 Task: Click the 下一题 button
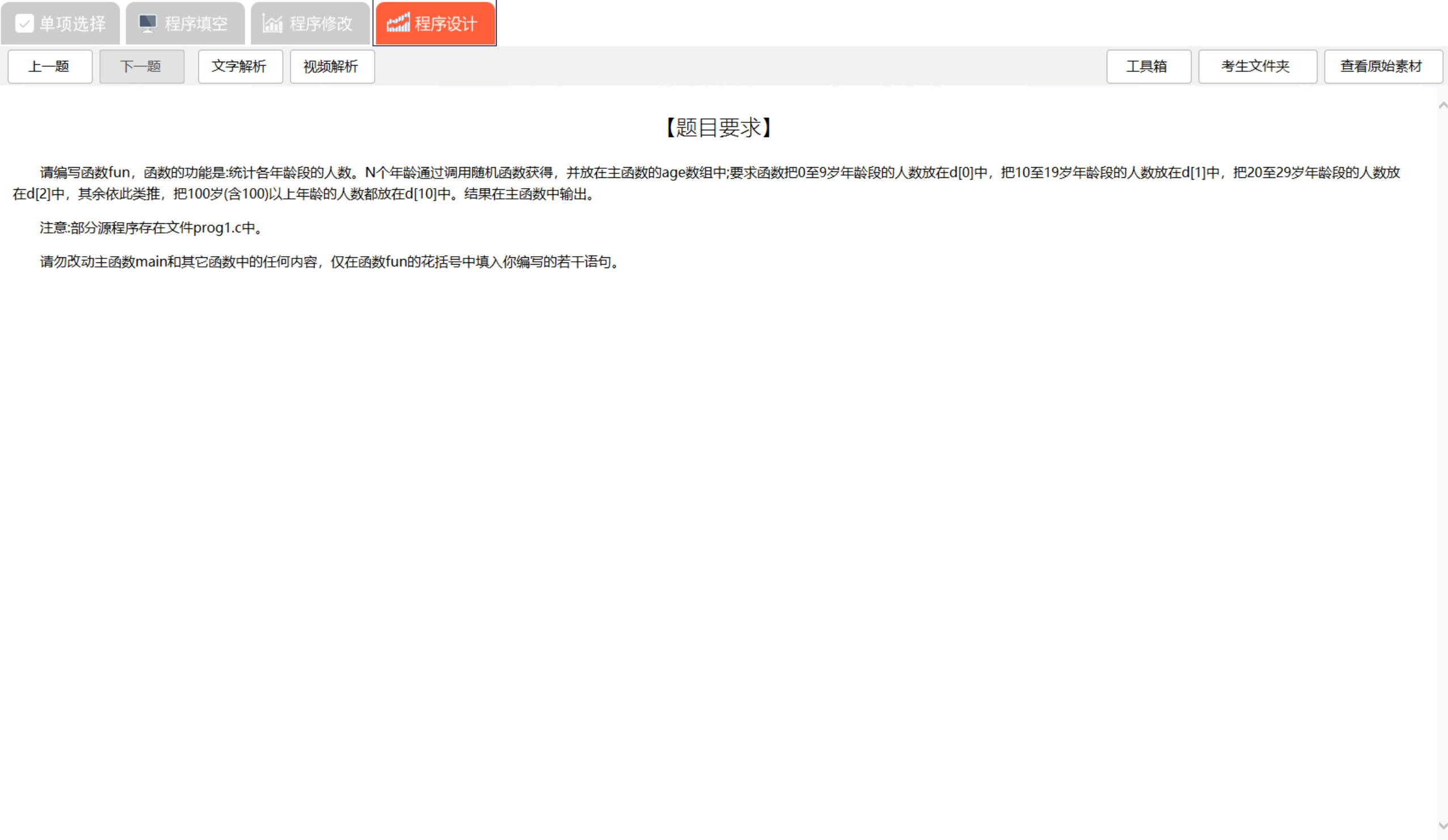(x=142, y=67)
